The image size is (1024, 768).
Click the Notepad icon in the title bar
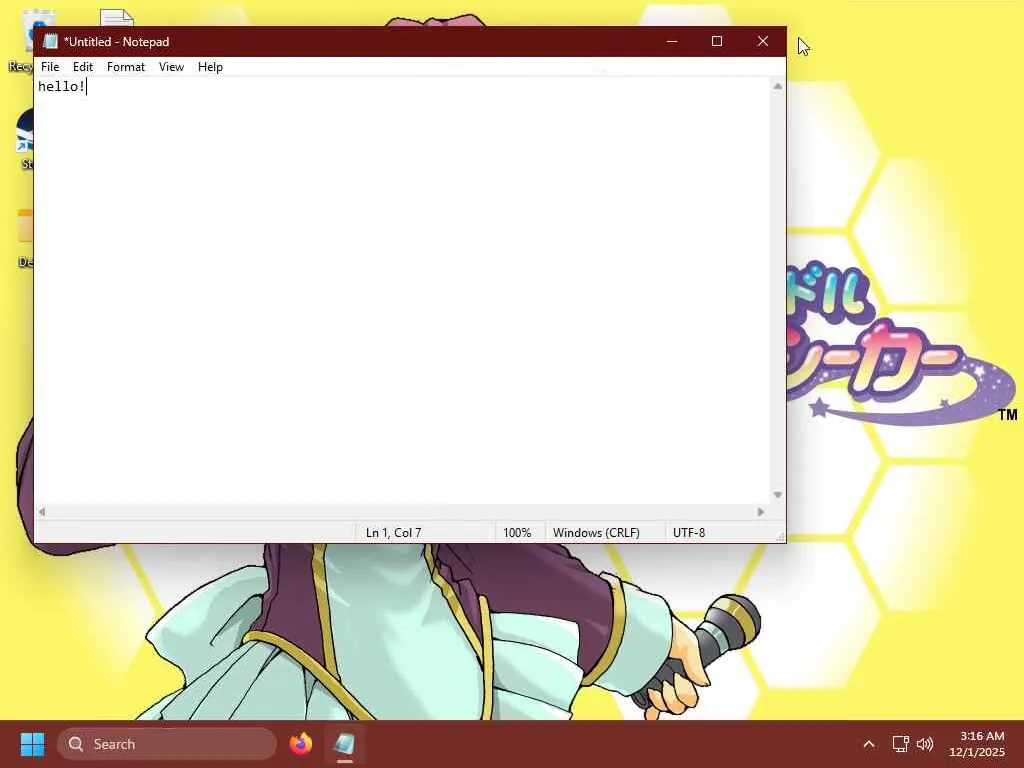point(50,41)
